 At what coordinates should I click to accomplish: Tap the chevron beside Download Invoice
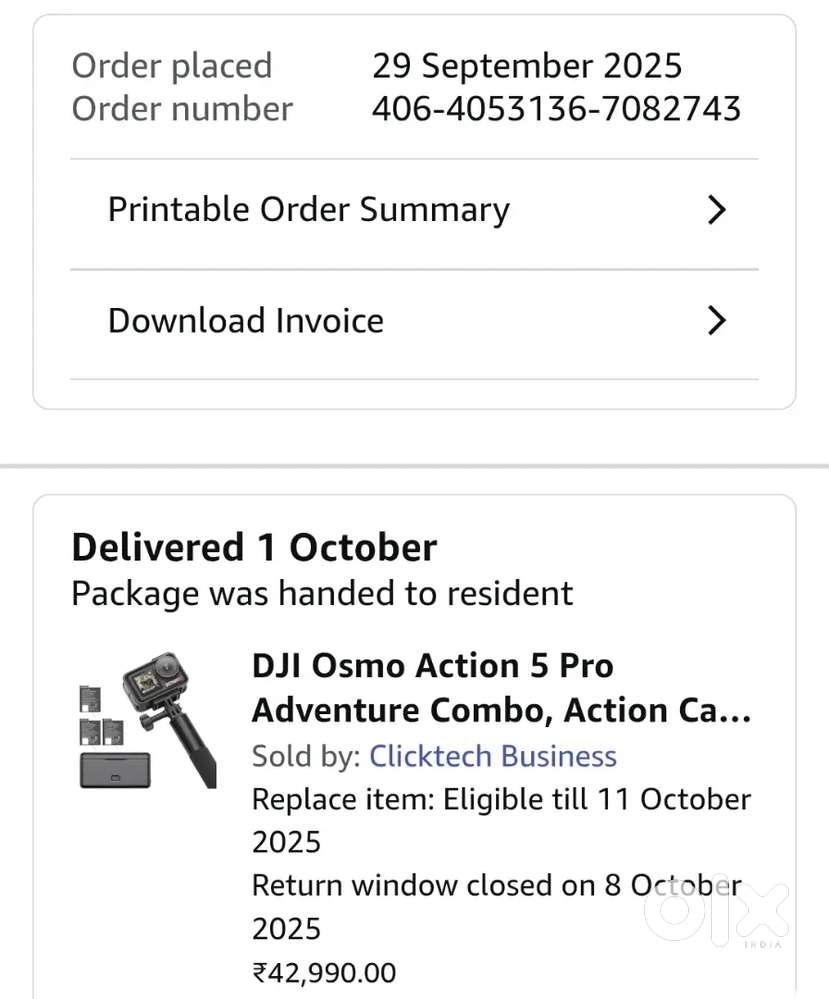click(716, 321)
